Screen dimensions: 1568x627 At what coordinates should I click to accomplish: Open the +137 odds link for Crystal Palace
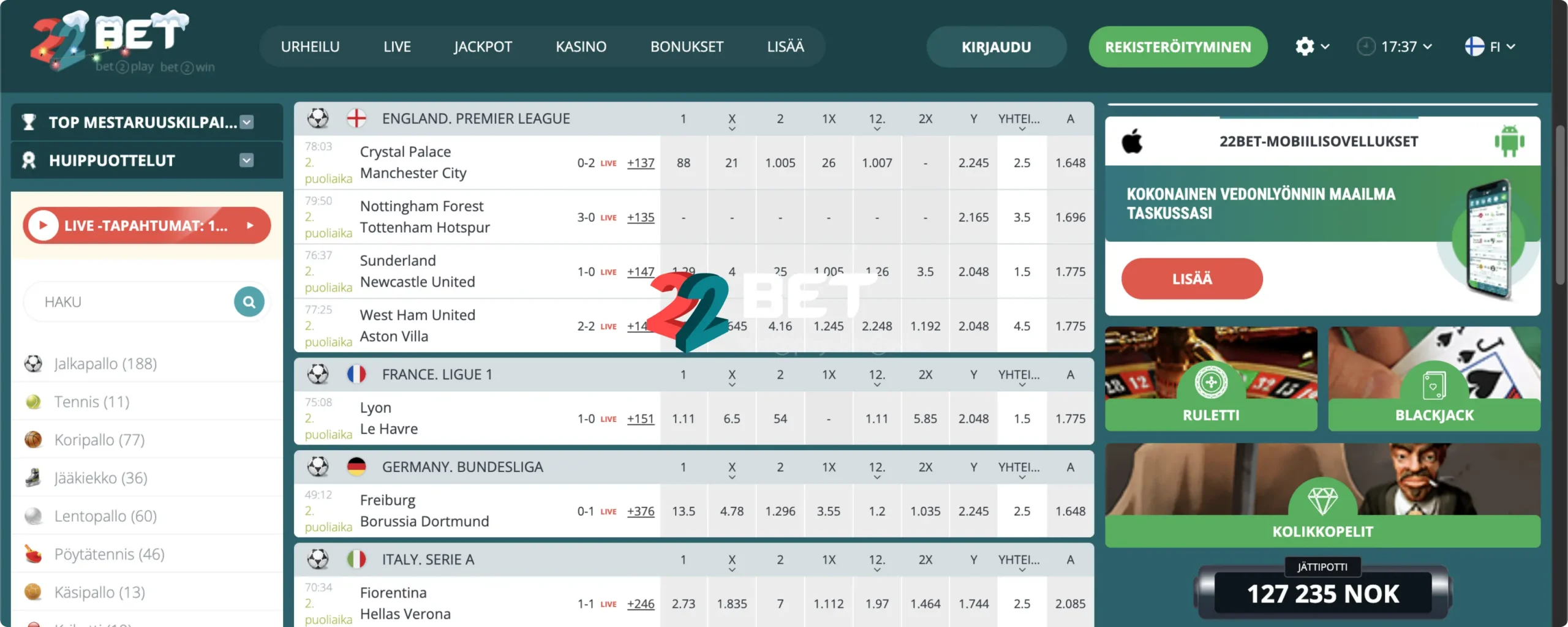640,163
